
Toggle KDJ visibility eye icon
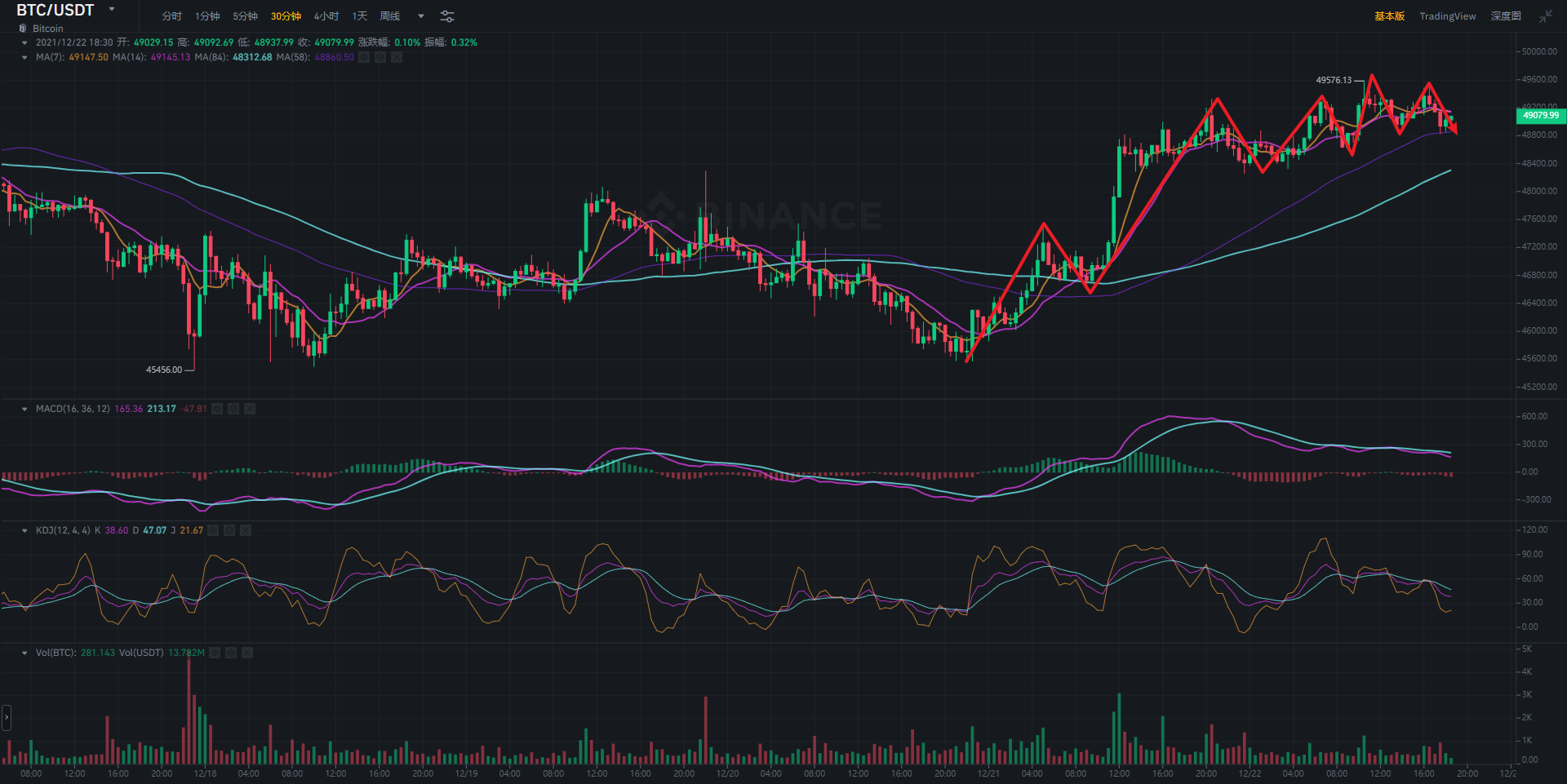[x=213, y=530]
